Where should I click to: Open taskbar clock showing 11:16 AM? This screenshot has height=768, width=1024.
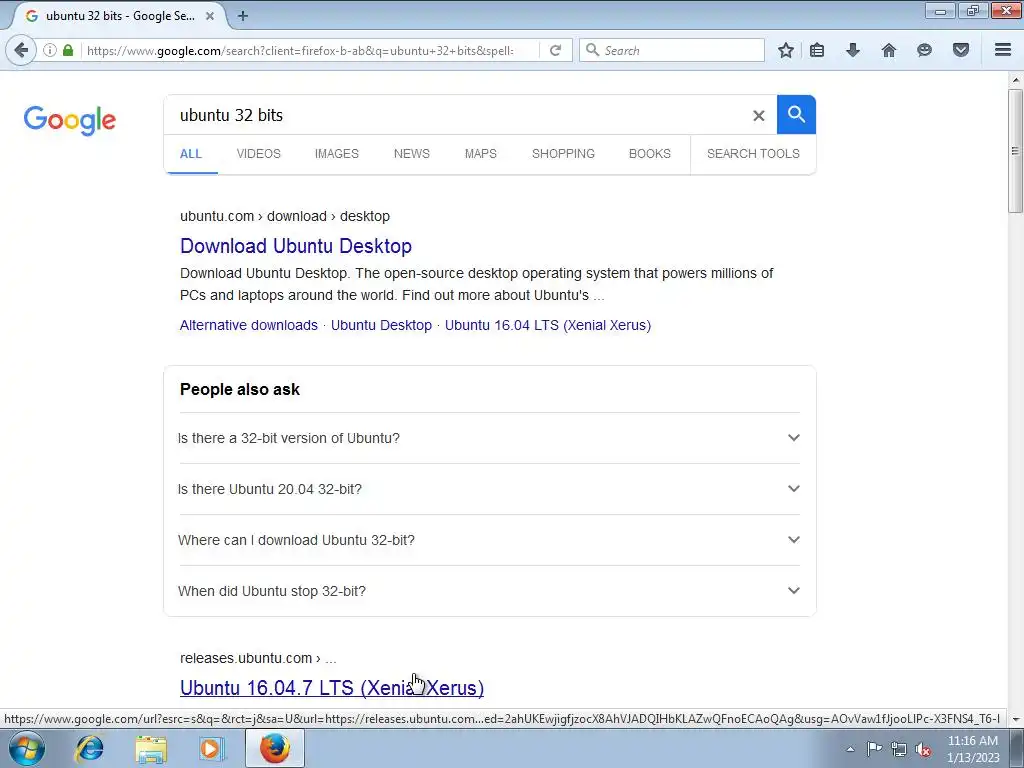(973, 749)
